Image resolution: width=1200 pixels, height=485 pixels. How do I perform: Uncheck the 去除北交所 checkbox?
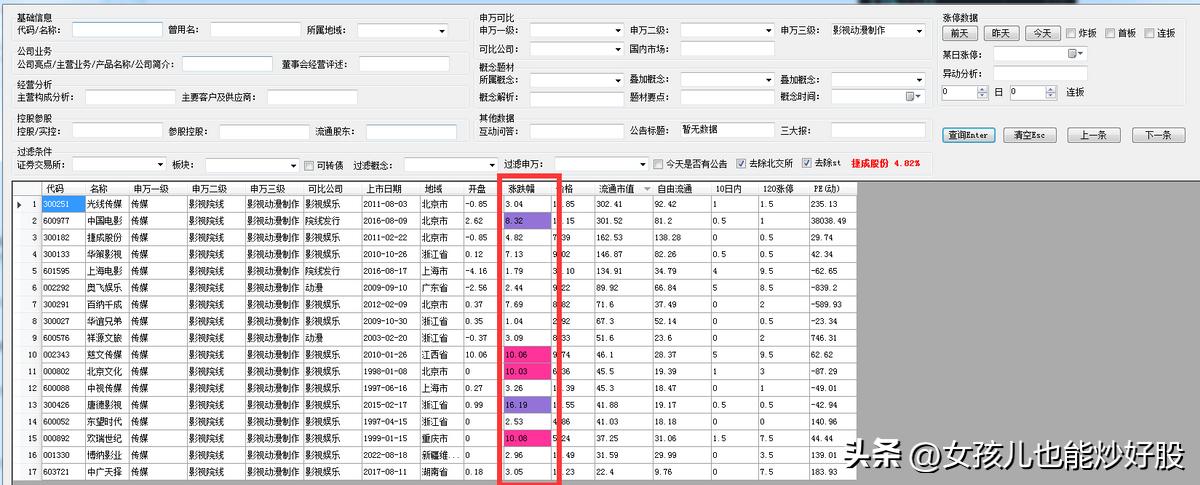(x=740, y=164)
